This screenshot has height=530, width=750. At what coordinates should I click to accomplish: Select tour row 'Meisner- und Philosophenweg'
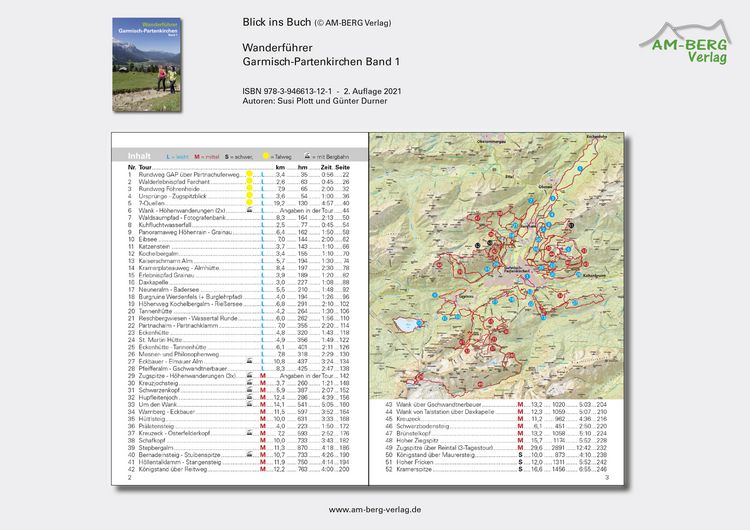pyautogui.click(x=239, y=354)
